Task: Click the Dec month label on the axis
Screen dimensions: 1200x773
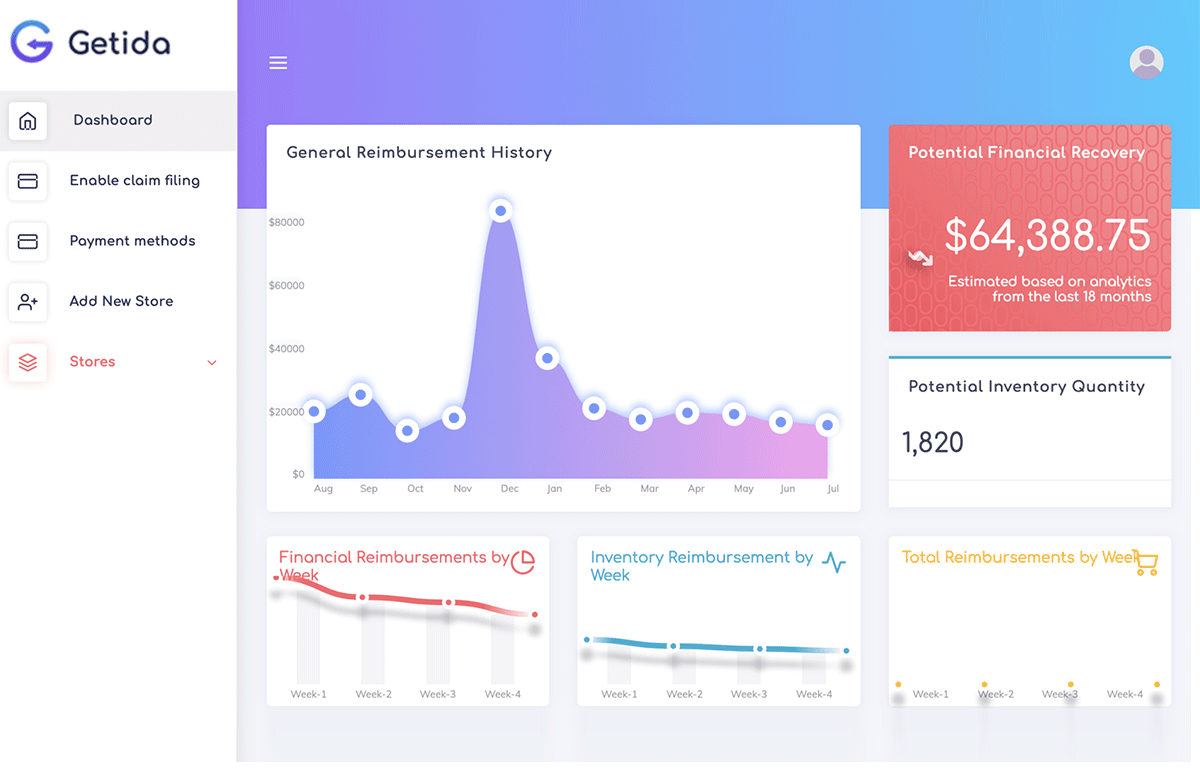Action: 510,489
